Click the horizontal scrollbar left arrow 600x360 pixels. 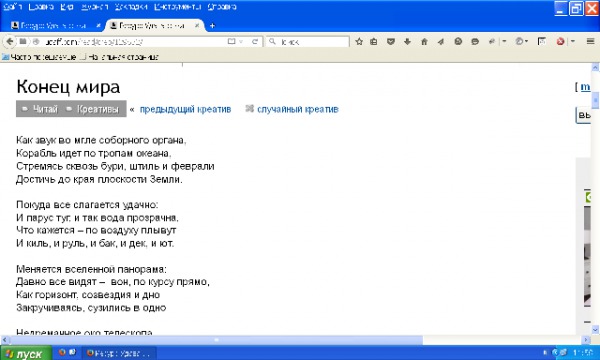pos(5,340)
